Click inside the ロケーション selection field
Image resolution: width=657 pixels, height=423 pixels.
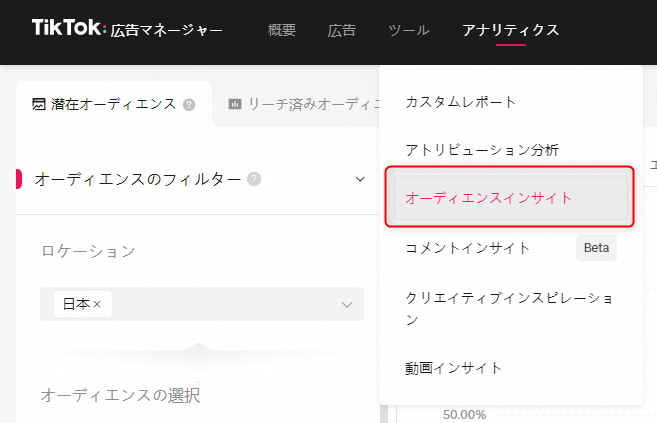click(x=220, y=304)
